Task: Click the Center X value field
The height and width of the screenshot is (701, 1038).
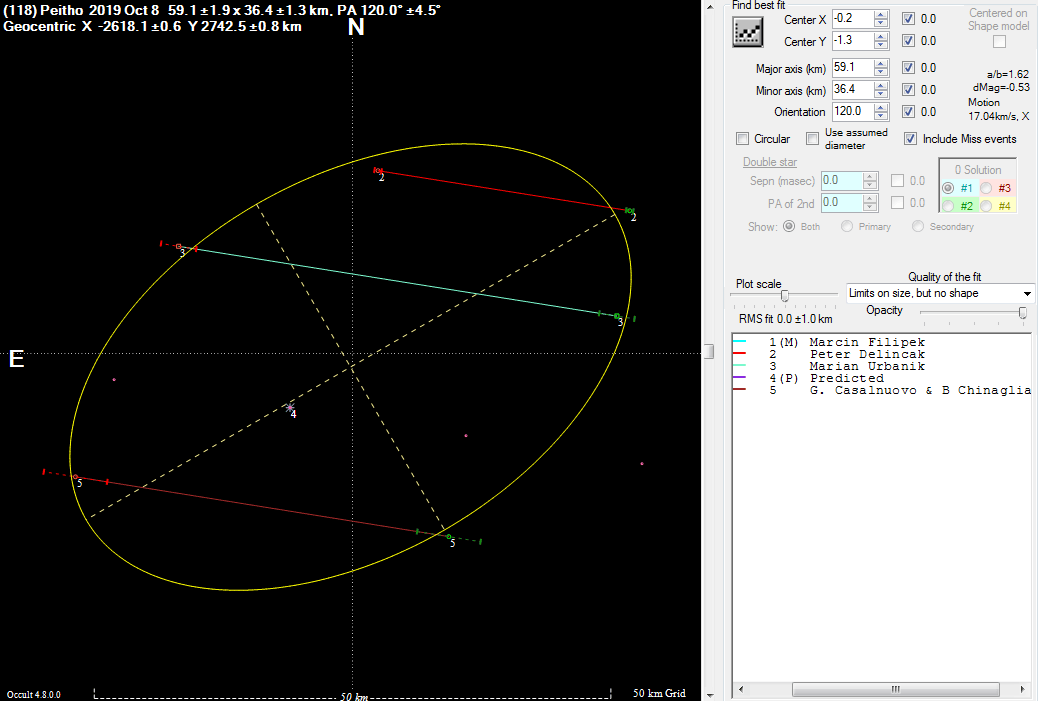Action: pos(853,19)
